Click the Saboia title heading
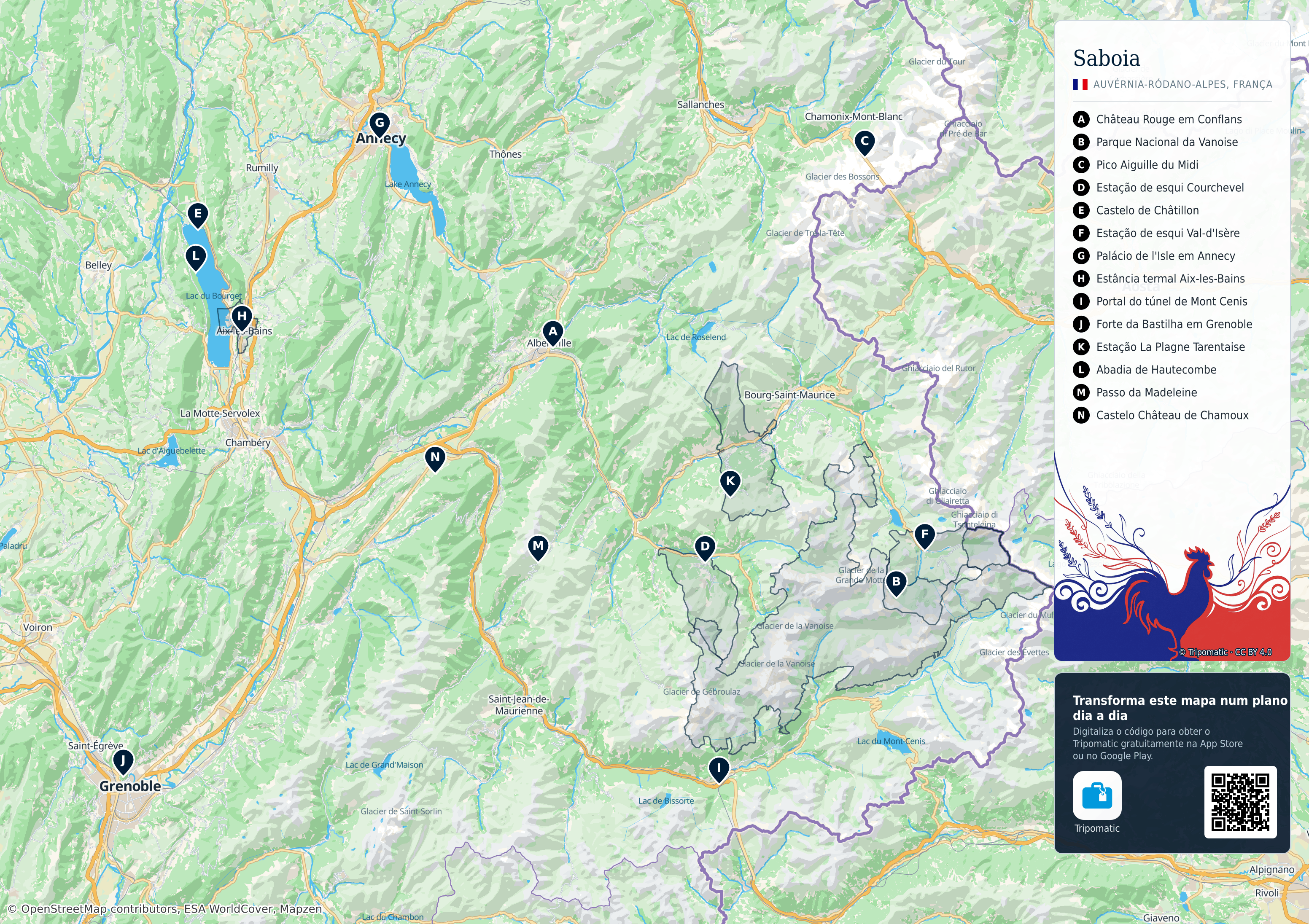The width and height of the screenshot is (1309, 924). pos(1106,58)
